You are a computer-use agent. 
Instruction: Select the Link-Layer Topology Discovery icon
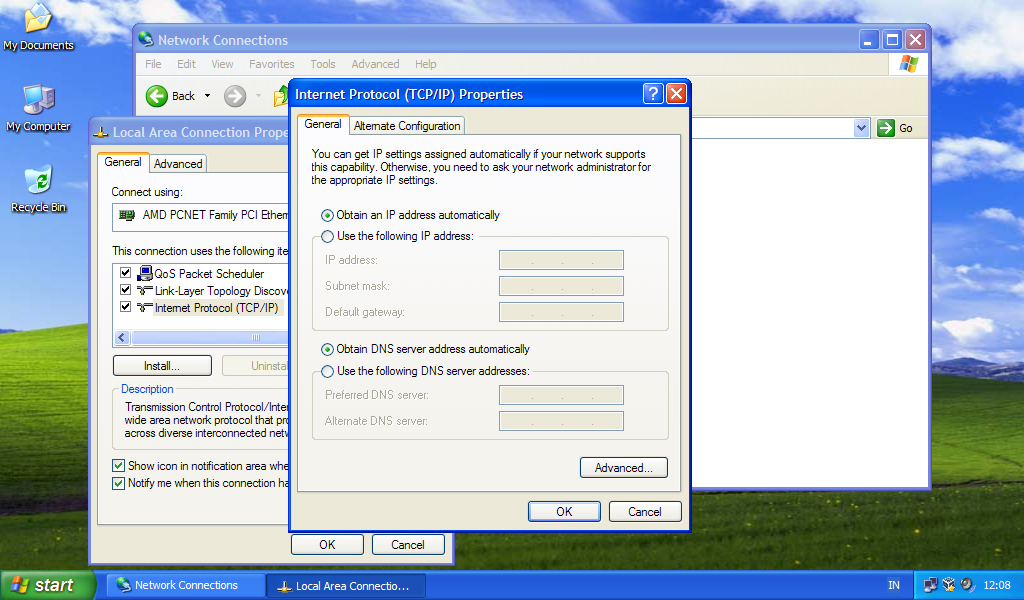coord(145,291)
